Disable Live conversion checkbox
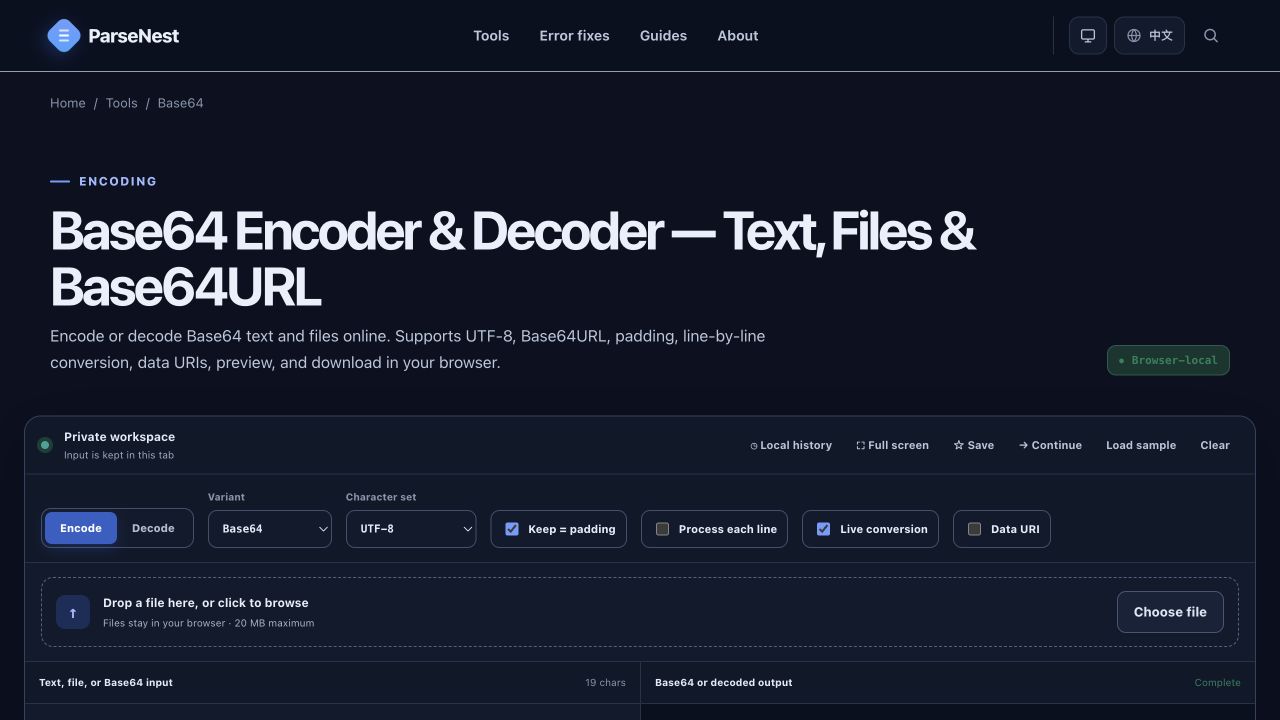This screenshot has height=720, width=1280. (823, 529)
